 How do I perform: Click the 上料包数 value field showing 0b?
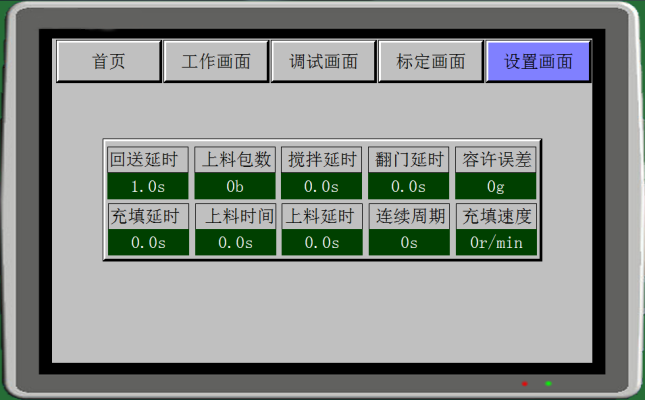pyautogui.click(x=235, y=186)
